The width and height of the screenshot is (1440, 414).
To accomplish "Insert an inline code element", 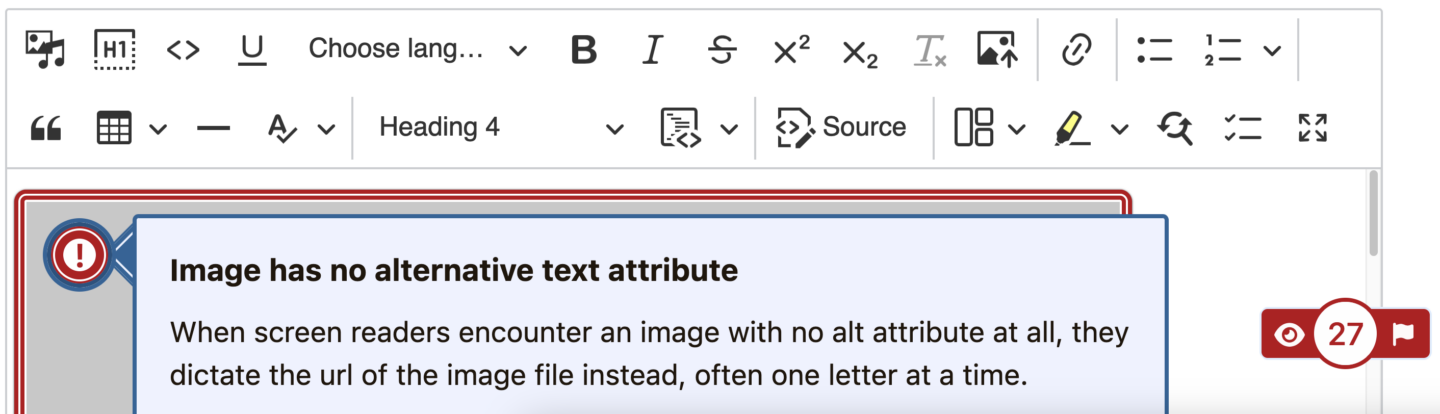I will [x=183, y=50].
